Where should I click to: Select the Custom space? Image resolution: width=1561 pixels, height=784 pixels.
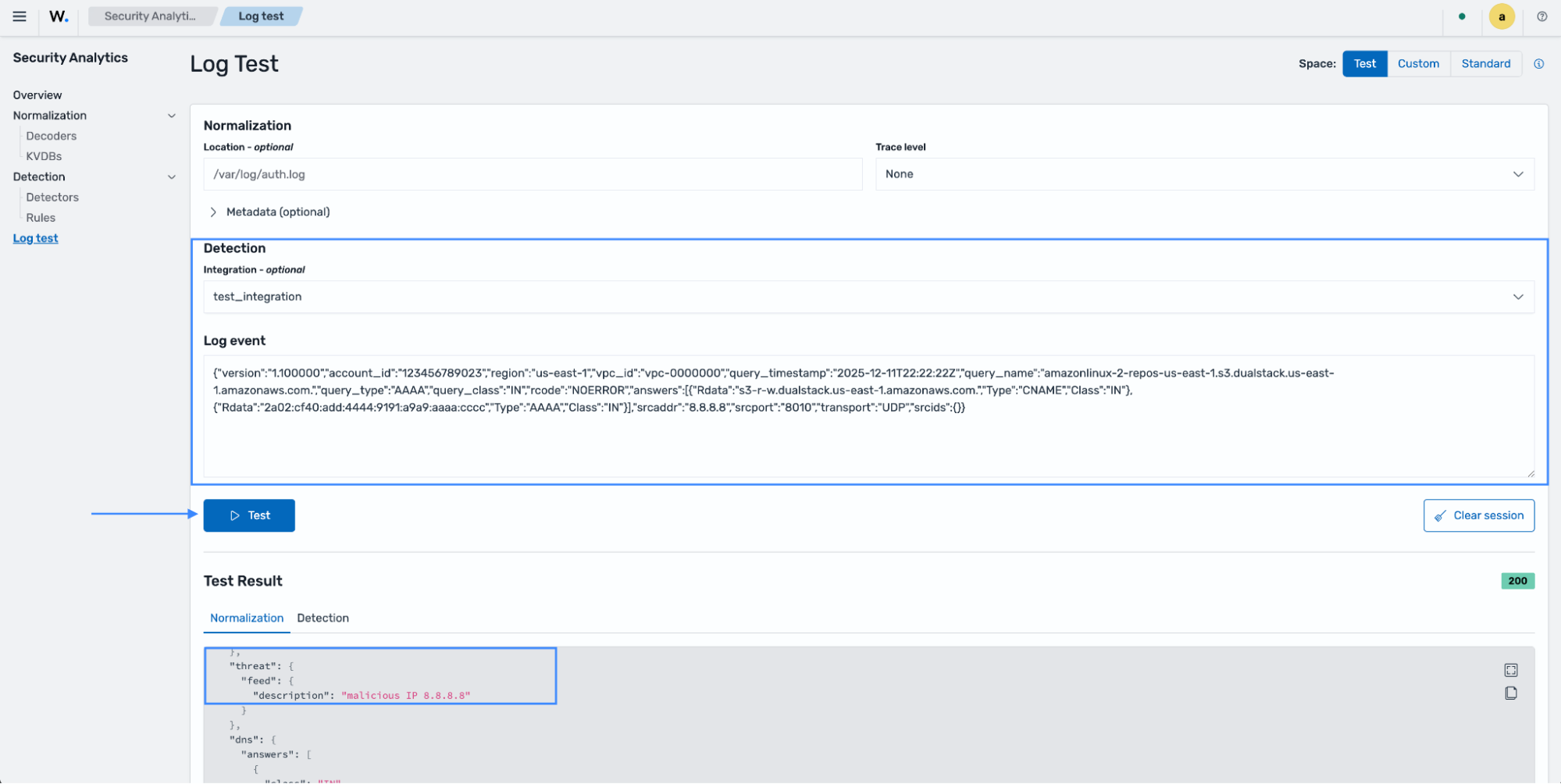pyautogui.click(x=1418, y=64)
